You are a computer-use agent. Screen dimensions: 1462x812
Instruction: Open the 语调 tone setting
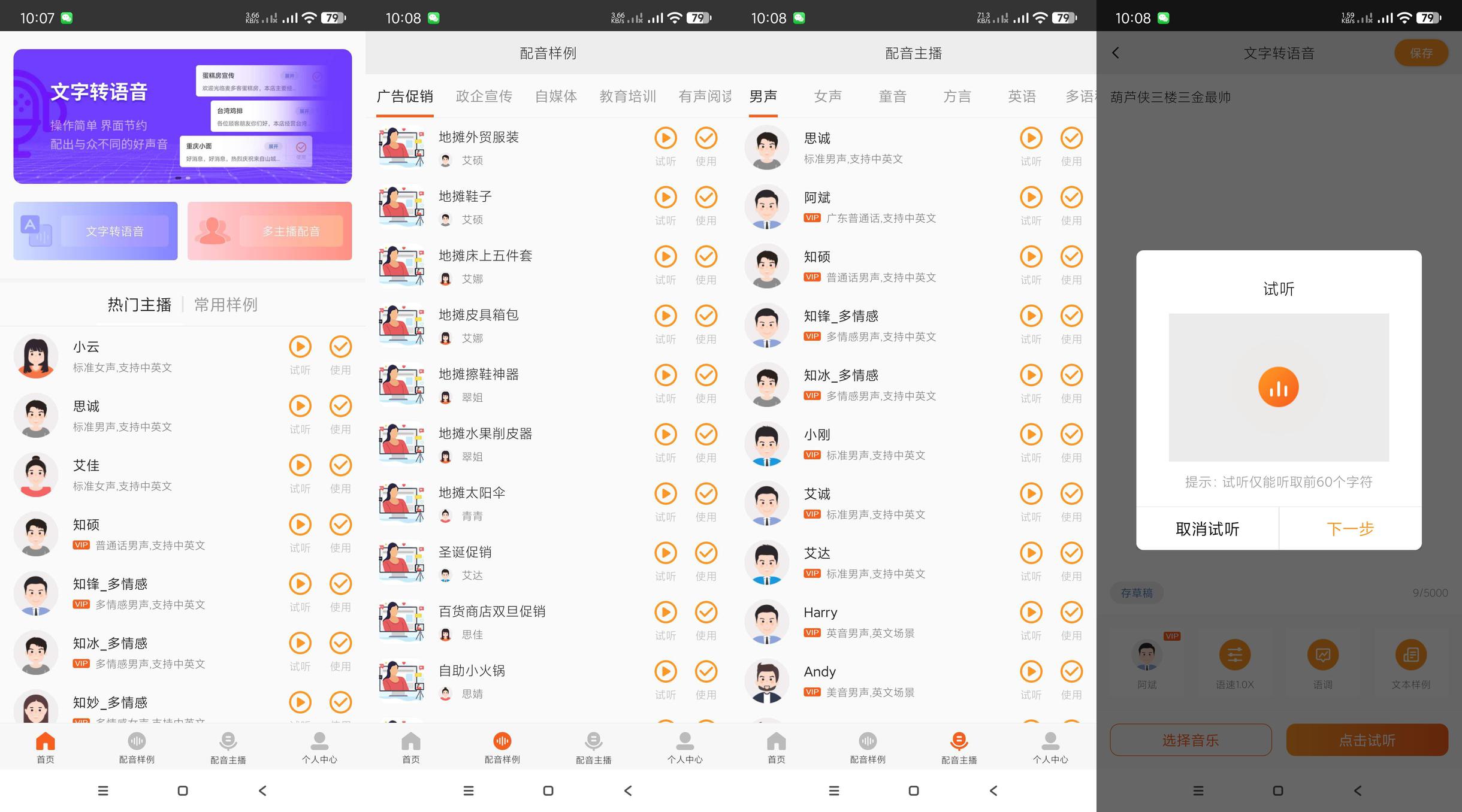pyautogui.click(x=1322, y=655)
